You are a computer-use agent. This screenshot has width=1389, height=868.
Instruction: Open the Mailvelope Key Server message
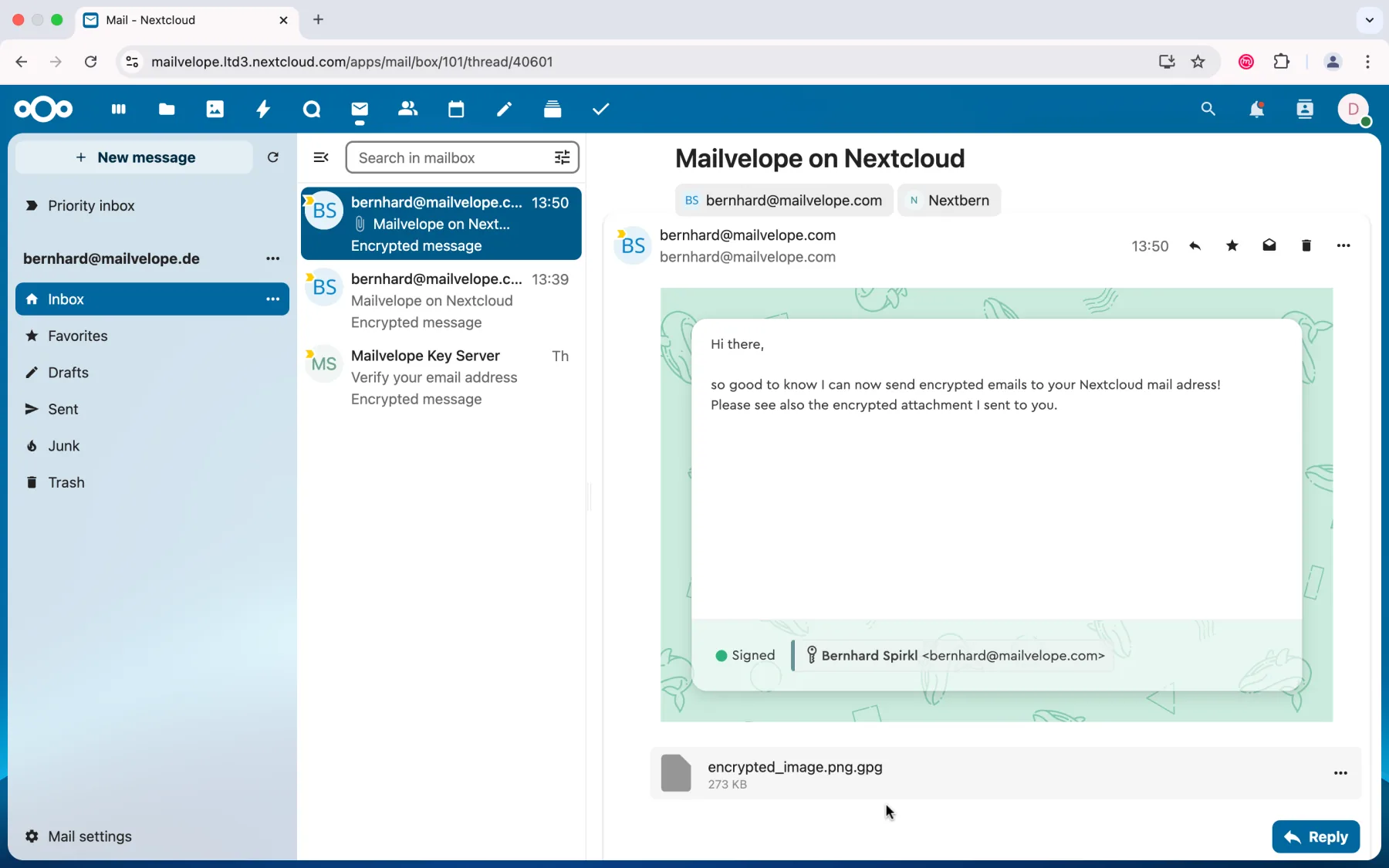[x=441, y=377]
